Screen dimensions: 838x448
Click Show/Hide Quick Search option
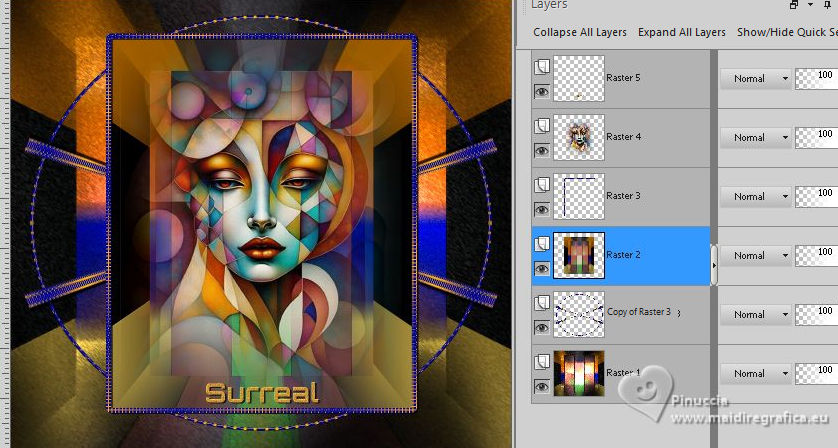tap(787, 32)
